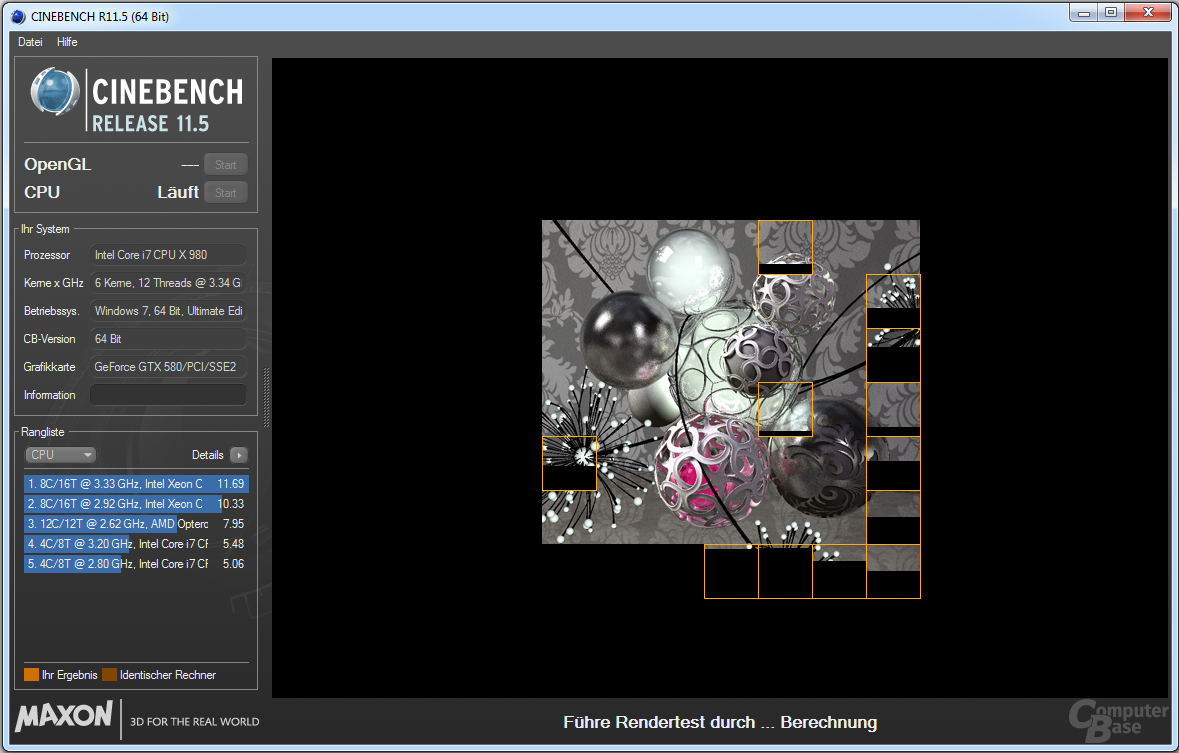The image size is (1179, 753).
Task: Select ranking entry 12C/12T AMD Opteron
Action: (x=136, y=524)
